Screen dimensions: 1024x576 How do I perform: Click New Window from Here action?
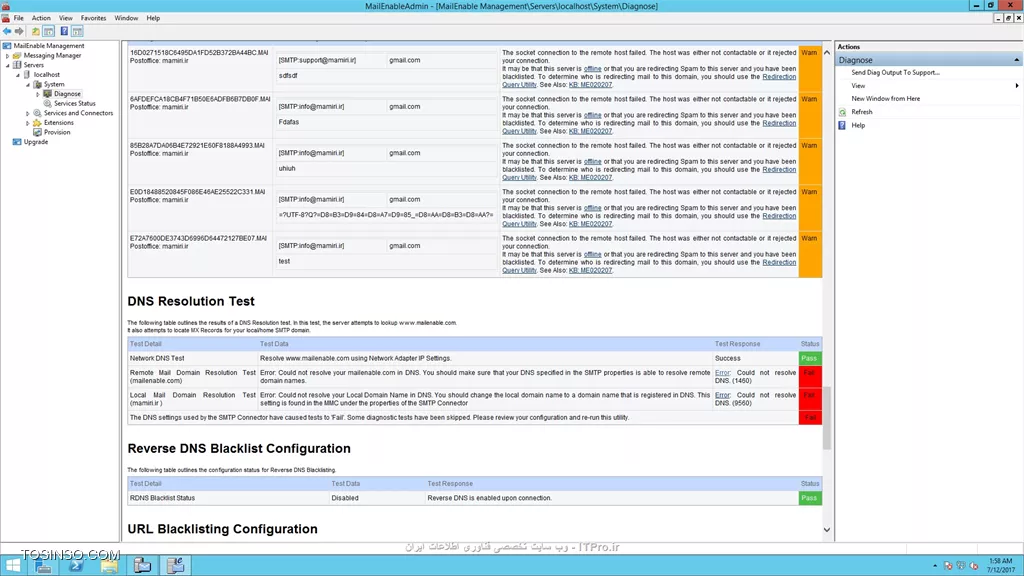(x=886, y=99)
